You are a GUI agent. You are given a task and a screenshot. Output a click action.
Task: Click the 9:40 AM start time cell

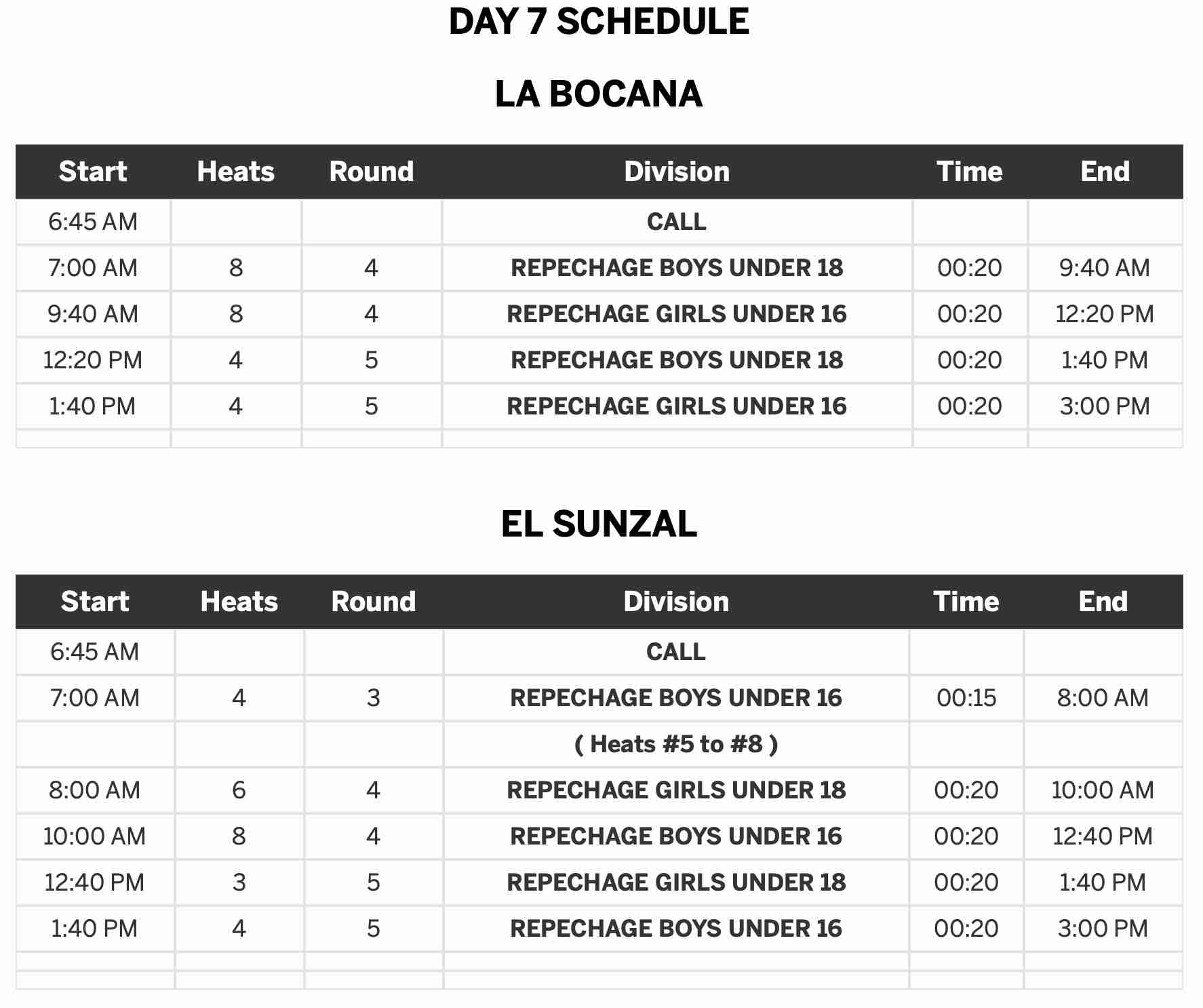[93, 314]
